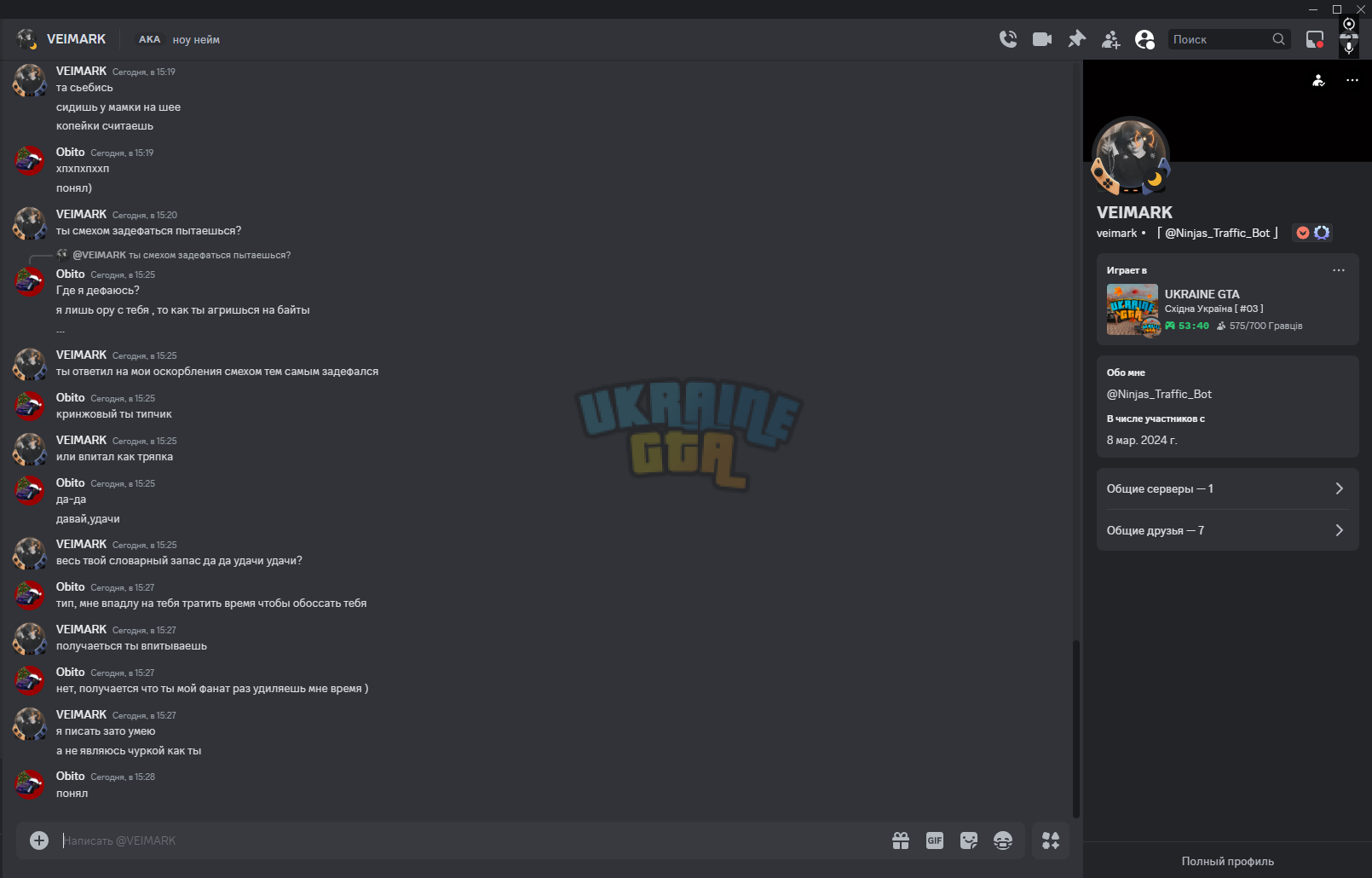Open the apps launcher icon
Image resolution: width=1372 pixels, height=878 pixels.
[1051, 840]
